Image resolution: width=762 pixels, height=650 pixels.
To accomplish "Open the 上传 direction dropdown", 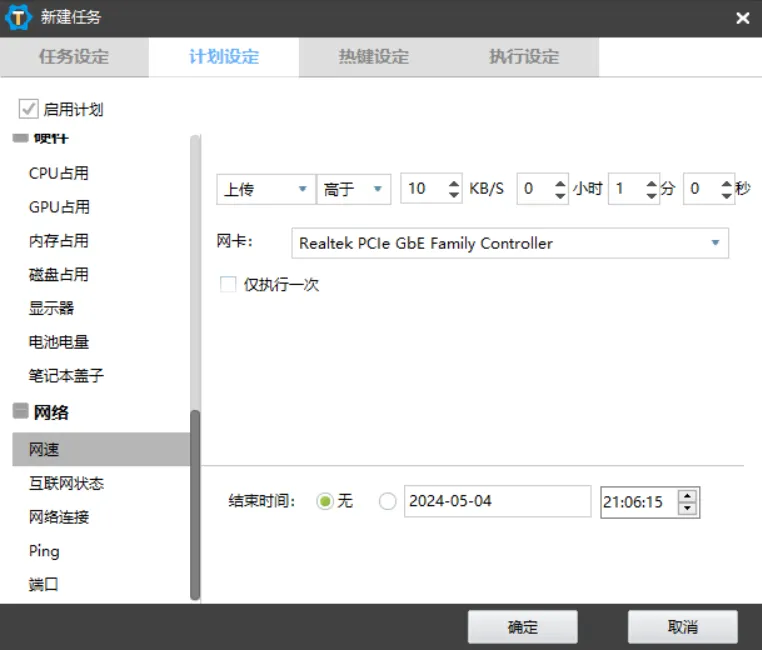I will [x=265, y=189].
